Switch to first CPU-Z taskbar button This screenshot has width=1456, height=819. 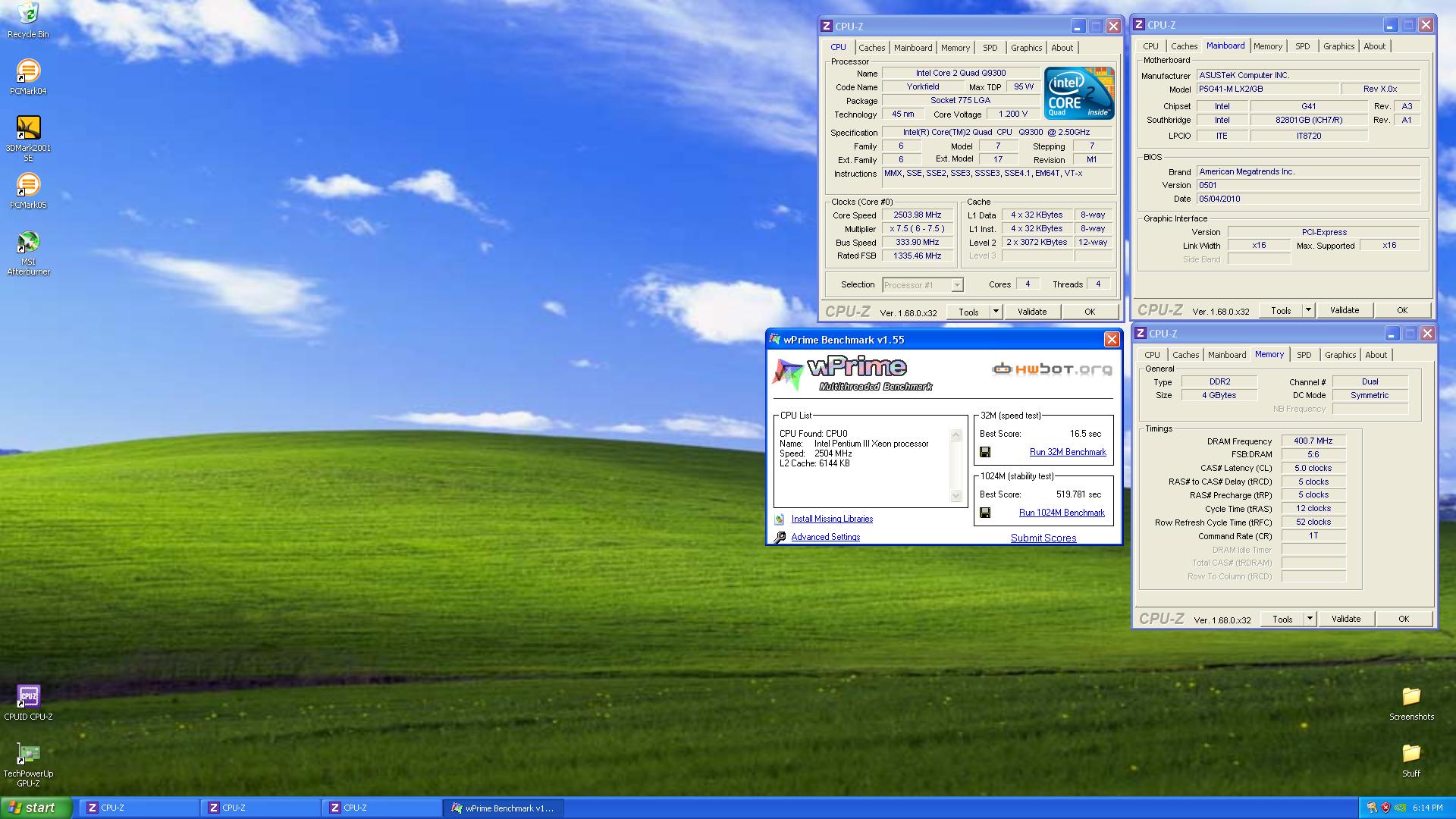point(140,808)
